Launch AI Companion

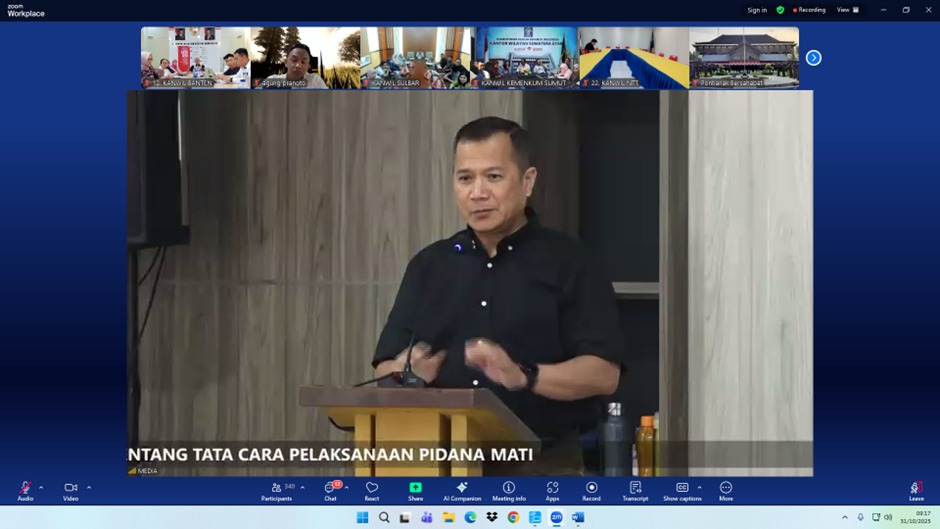coord(462,490)
